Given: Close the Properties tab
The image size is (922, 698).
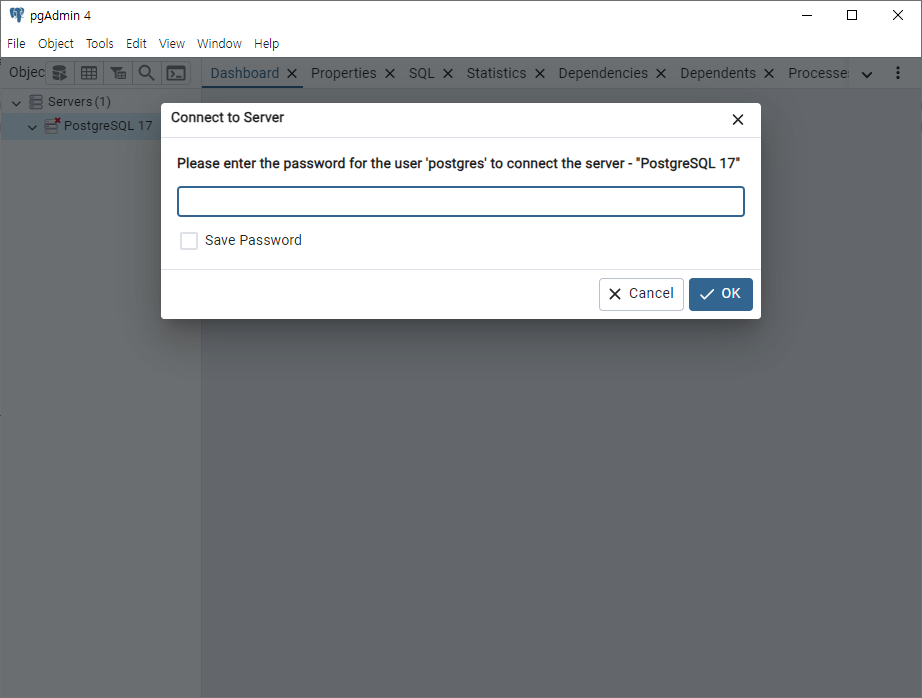Looking at the screenshot, I should pos(389,74).
